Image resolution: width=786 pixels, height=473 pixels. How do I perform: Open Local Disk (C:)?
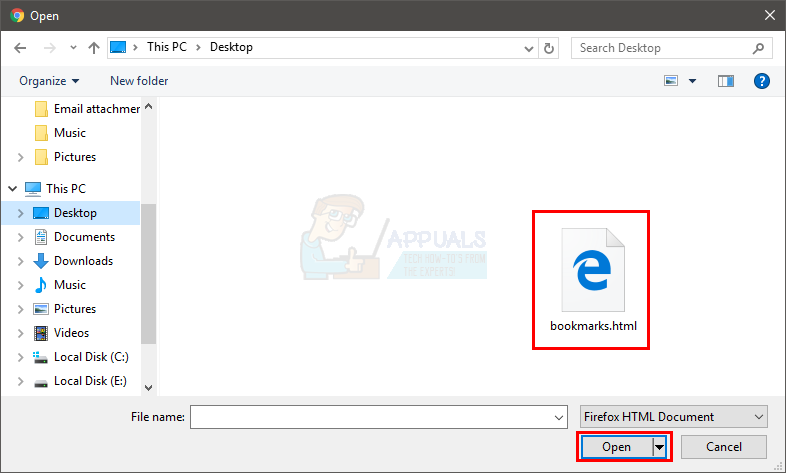(x=81, y=357)
